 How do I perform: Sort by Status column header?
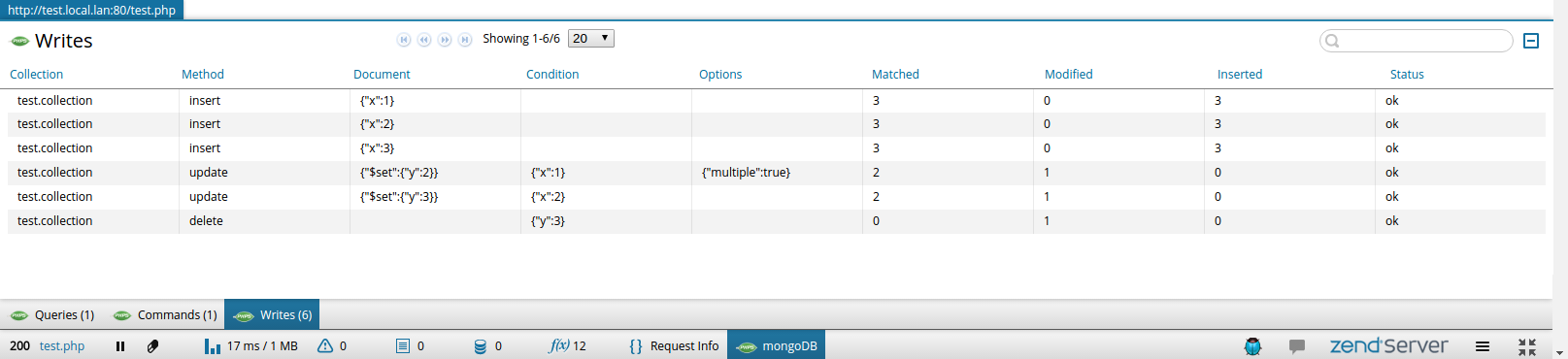pyautogui.click(x=1407, y=75)
